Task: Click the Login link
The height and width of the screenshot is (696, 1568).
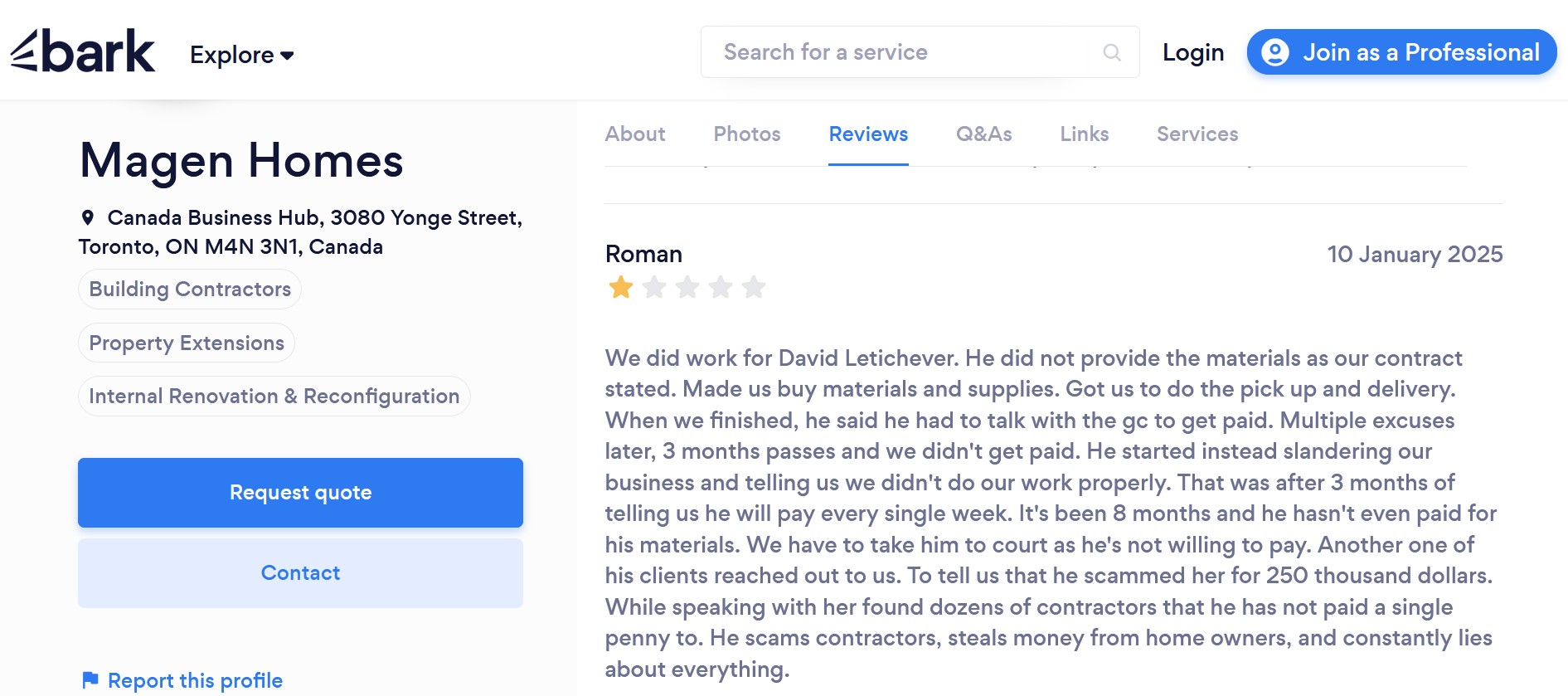Action: coord(1193,52)
